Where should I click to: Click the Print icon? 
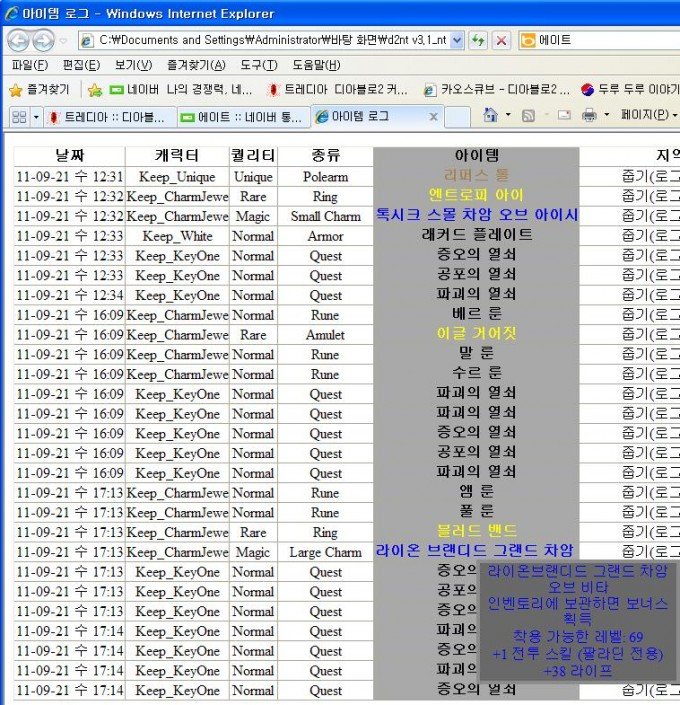tap(589, 116)
